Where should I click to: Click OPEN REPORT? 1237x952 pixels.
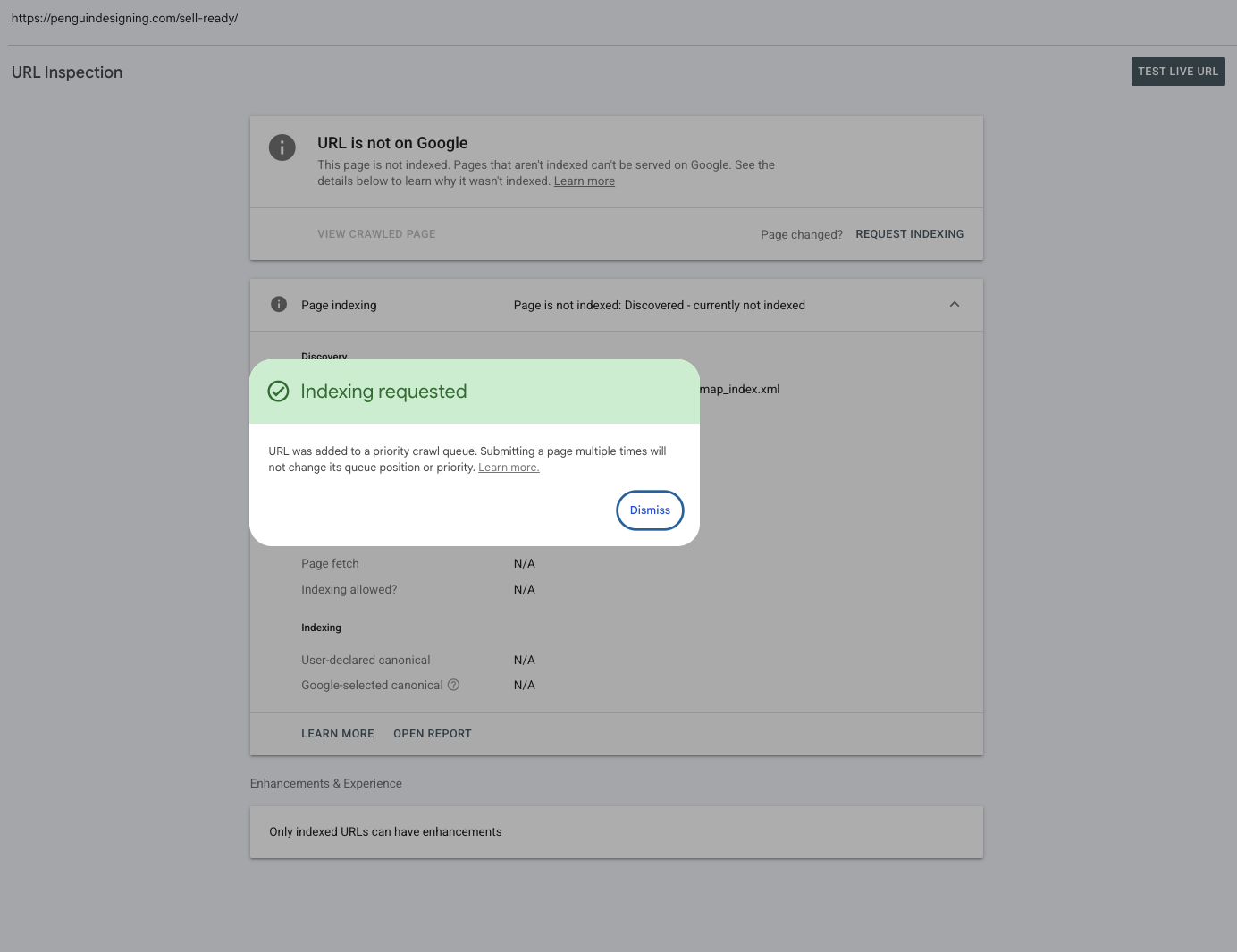coord(433,734)
